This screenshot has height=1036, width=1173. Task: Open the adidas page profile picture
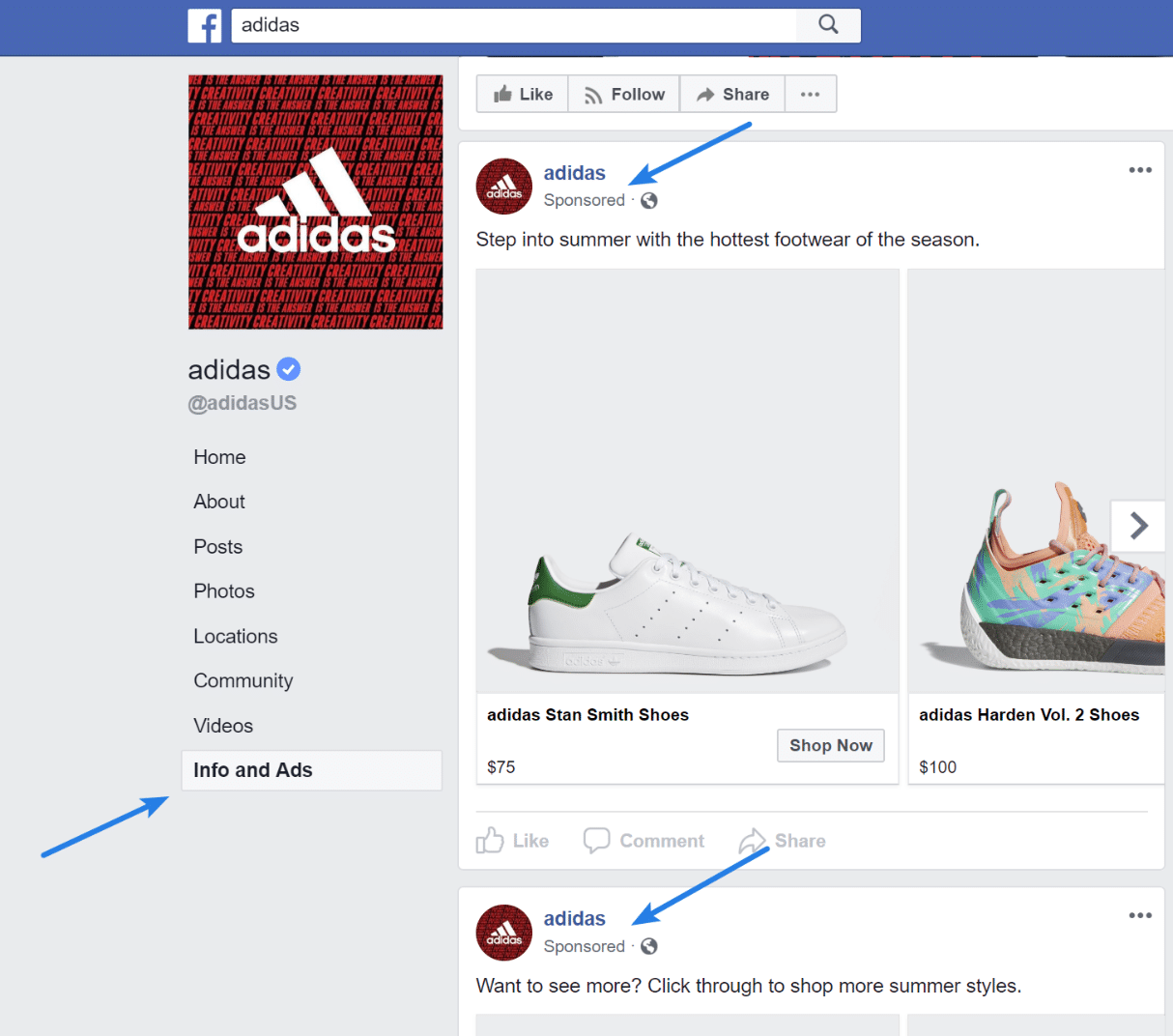[x=316, y=202]
